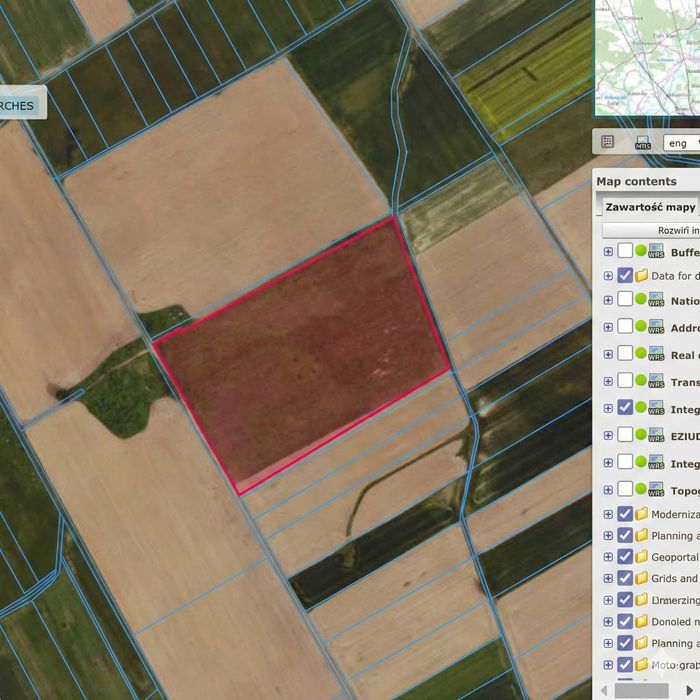
Task: Enable the Natio layer checkbox
Action: pos(625,299)
